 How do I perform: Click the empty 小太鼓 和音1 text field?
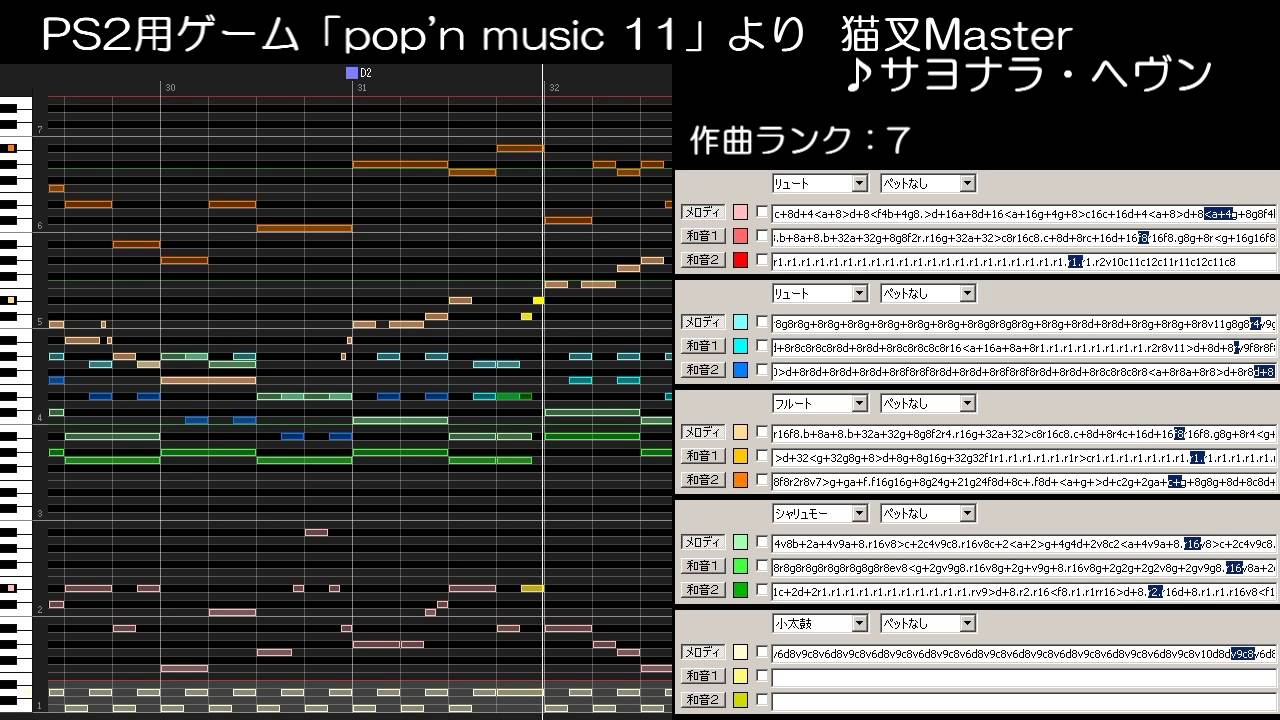[x=1025, y=677]
